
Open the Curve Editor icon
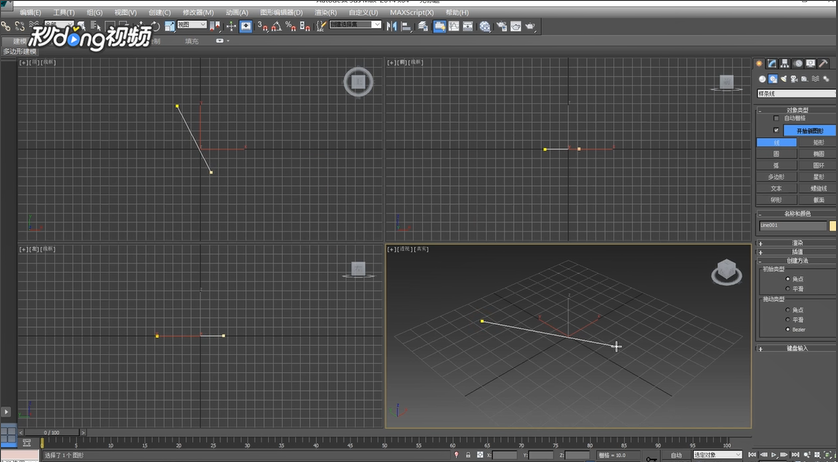click(454, 26)
